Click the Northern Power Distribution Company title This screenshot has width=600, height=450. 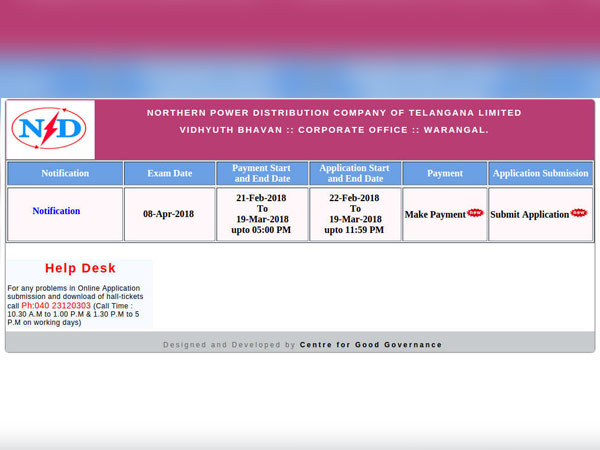tap(334, 113)
